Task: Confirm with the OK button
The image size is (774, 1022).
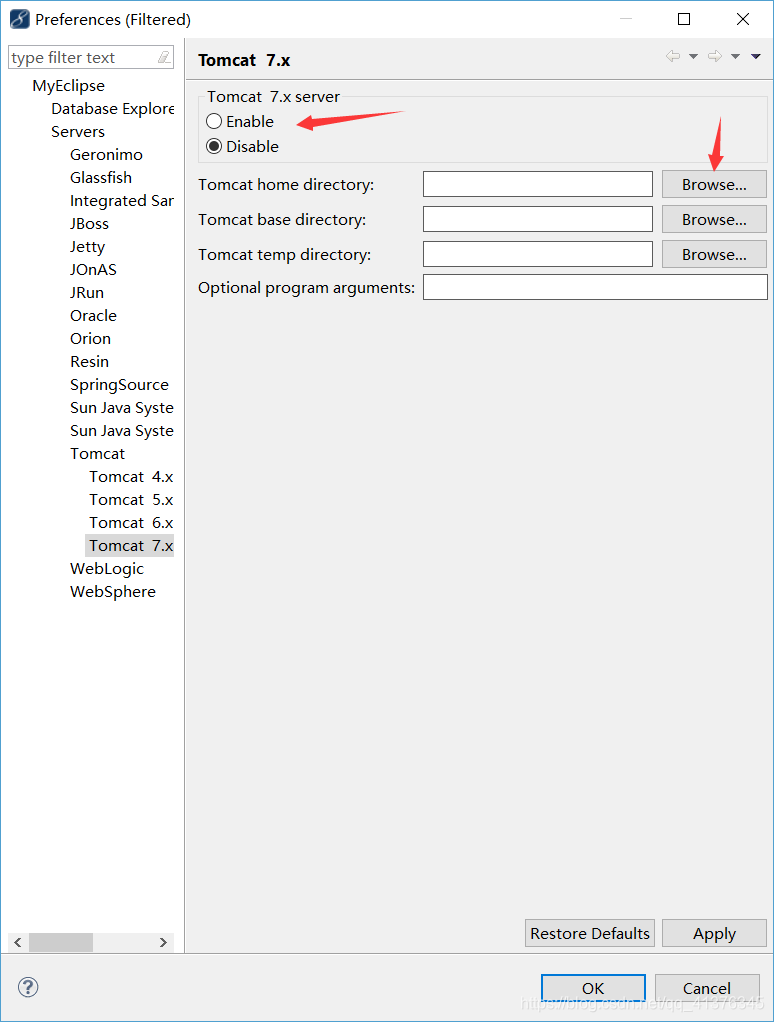Action: pos(593,988)
